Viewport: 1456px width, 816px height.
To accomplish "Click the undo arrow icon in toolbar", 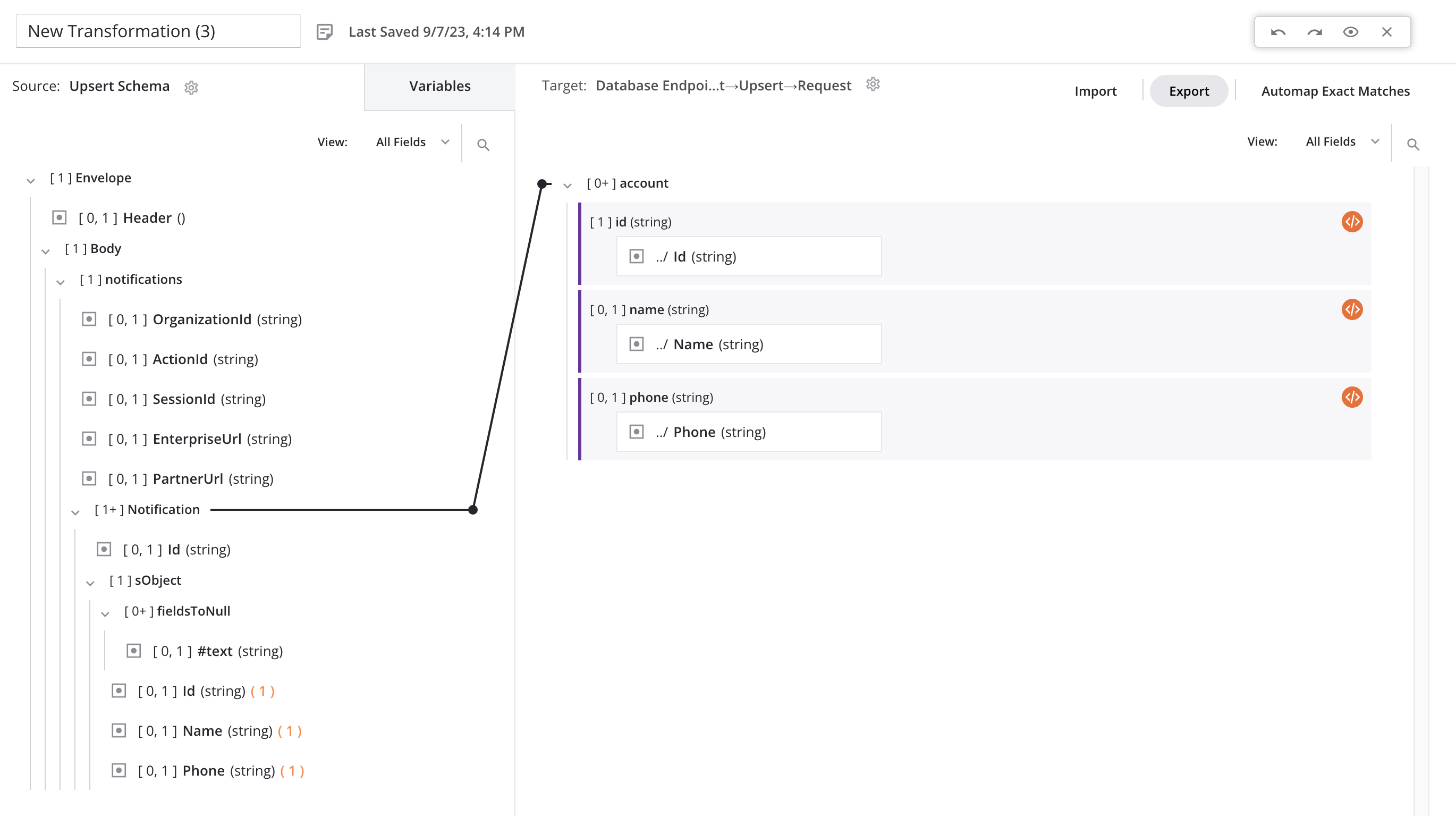I will 1278,32.
